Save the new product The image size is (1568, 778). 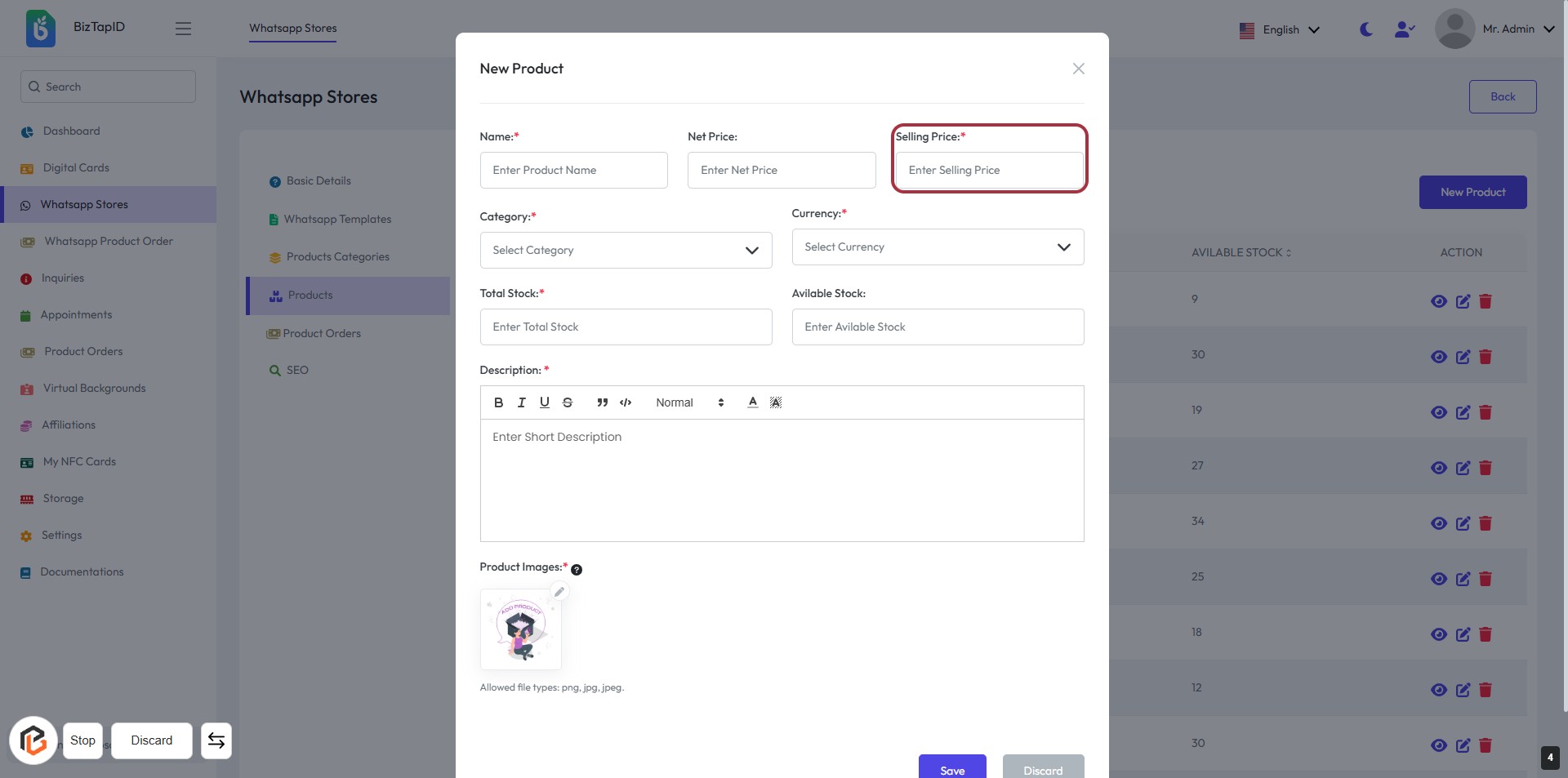point(952,769)
